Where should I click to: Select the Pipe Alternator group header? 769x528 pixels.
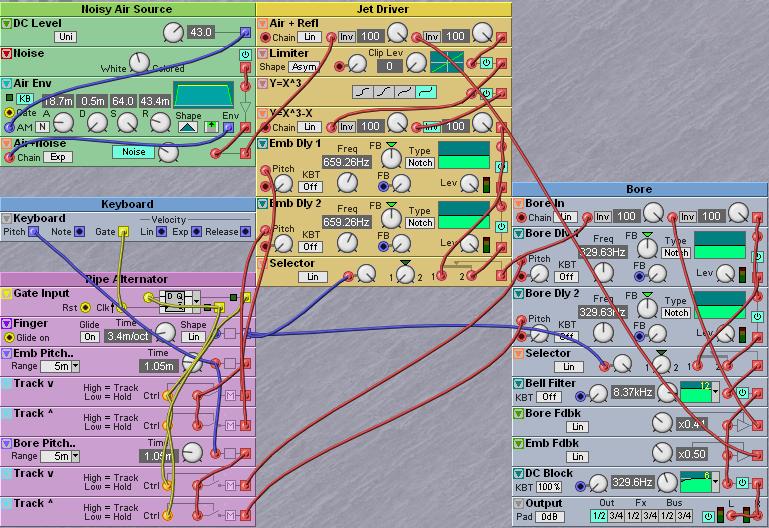[x=127, y=279]
